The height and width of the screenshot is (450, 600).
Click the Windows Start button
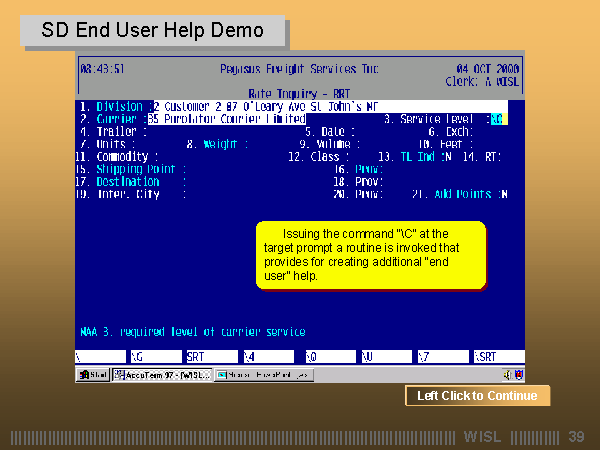tap(93, 375)
